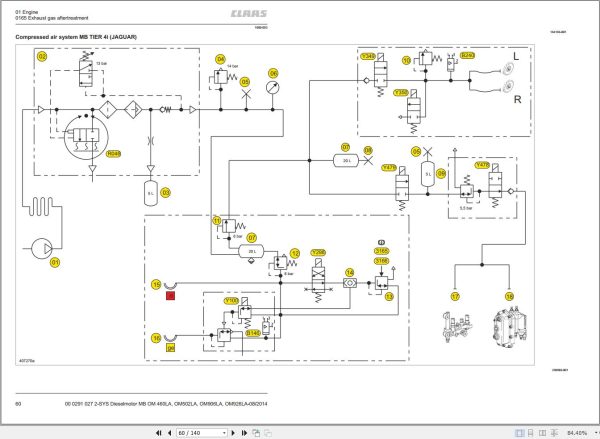
Task: Click callout 02 in the air dryer box
Action: point(42,57)
